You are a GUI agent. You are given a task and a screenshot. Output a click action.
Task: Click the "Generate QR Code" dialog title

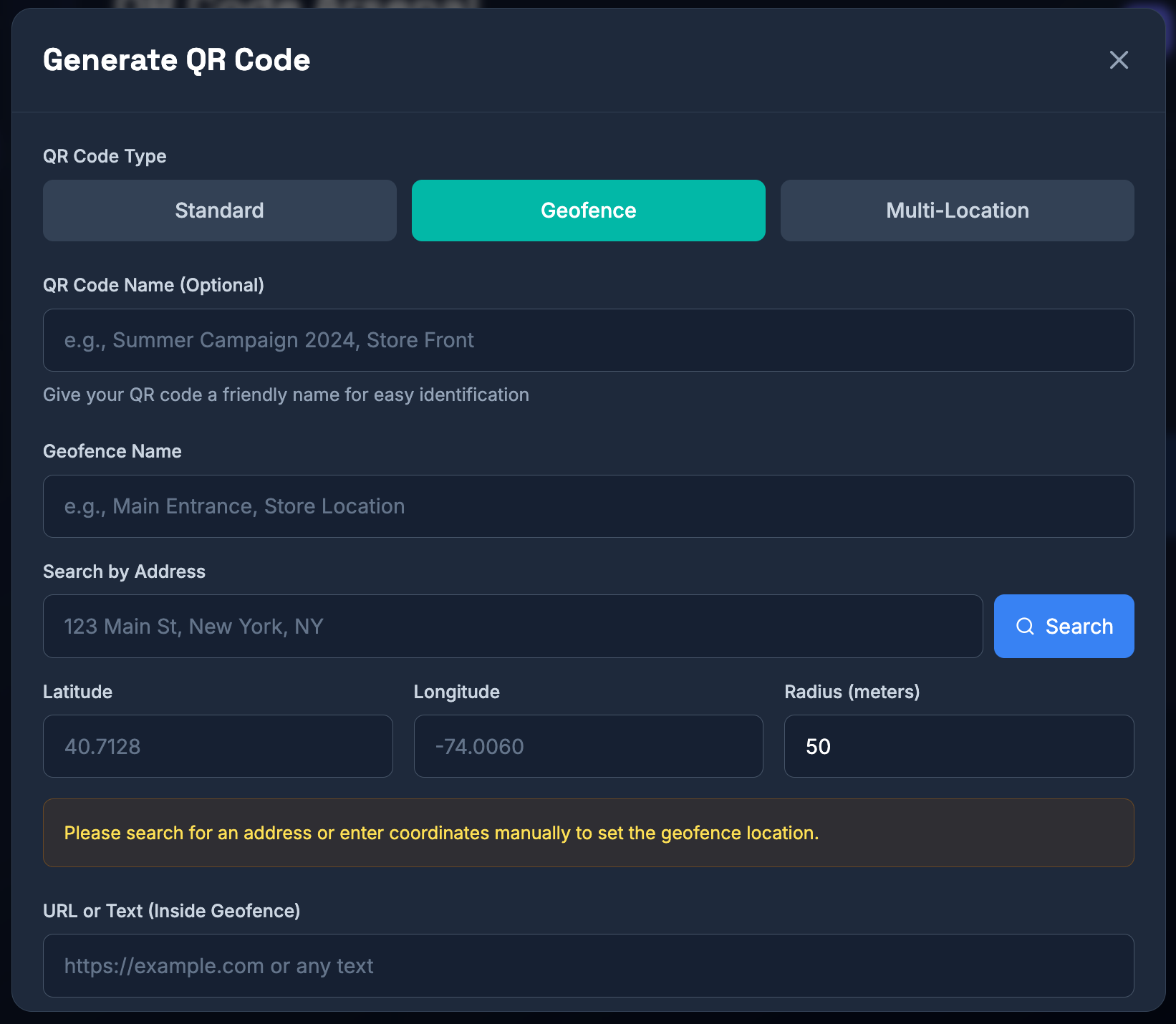pos(176,60)
